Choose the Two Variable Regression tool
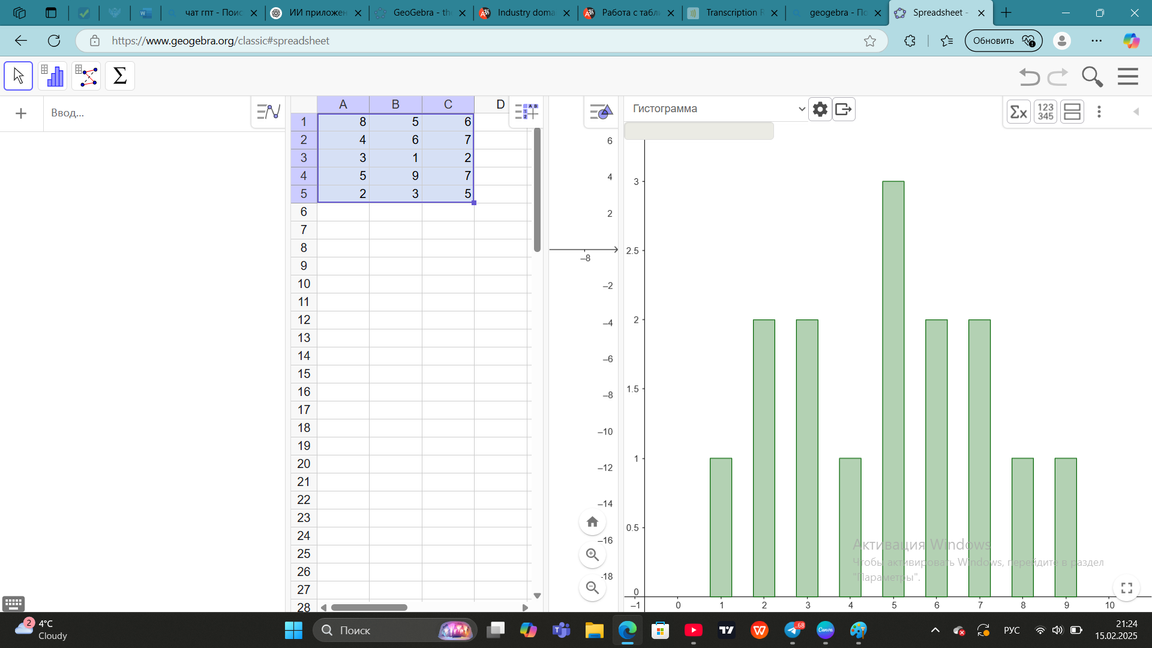 coord(87,76)
